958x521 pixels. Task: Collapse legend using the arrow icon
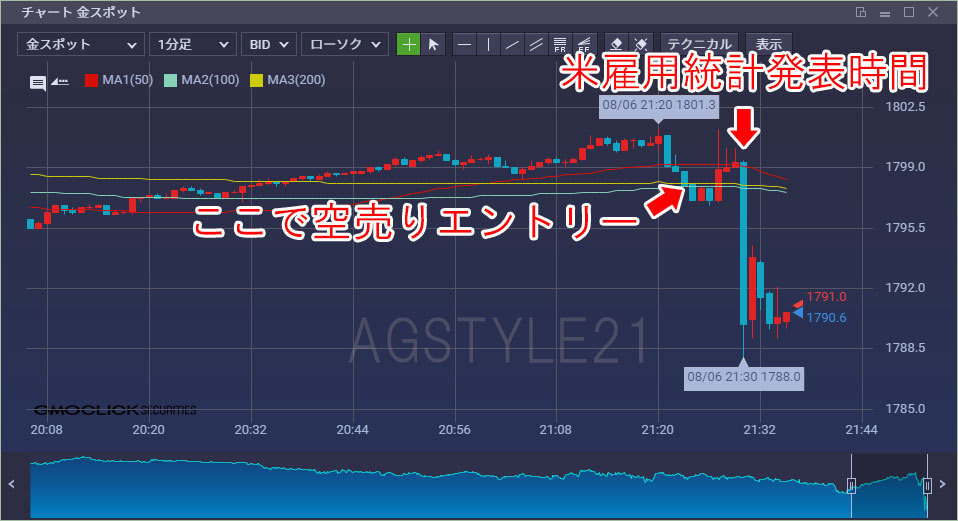(x=60, y=81)
